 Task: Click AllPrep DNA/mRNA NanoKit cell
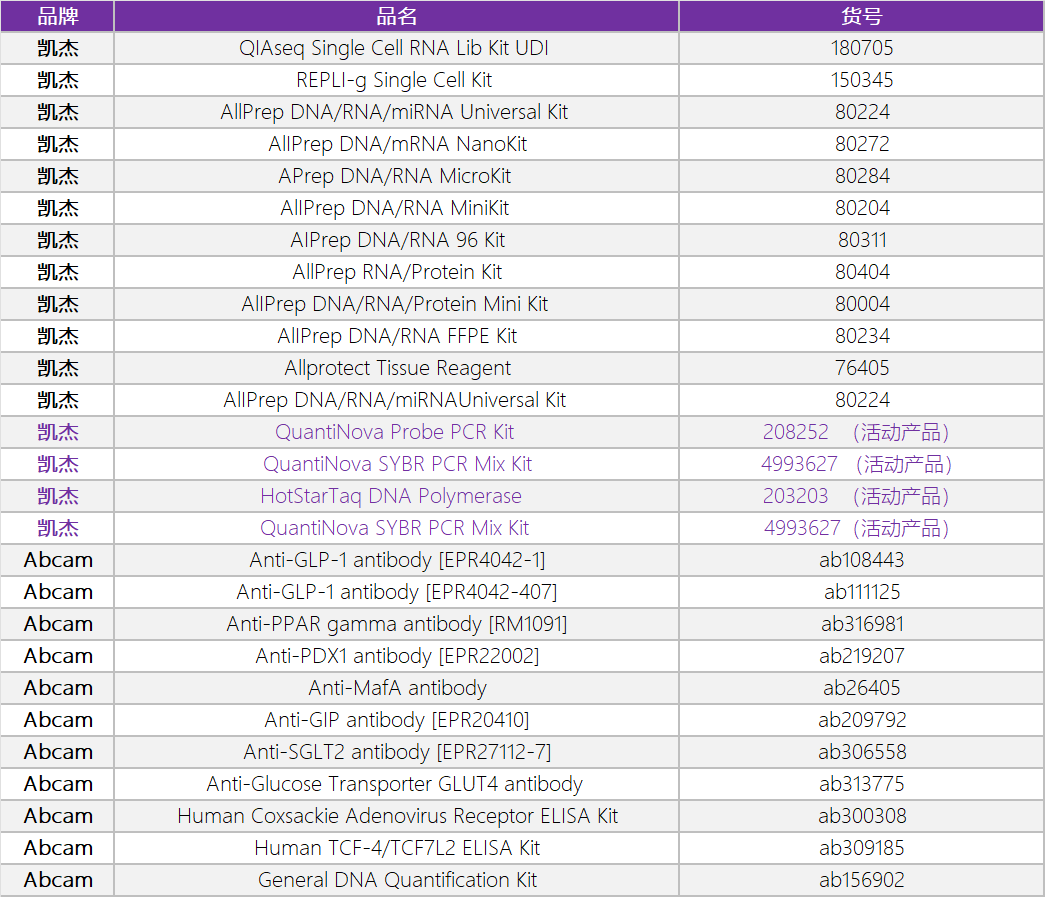pos(397,144)
